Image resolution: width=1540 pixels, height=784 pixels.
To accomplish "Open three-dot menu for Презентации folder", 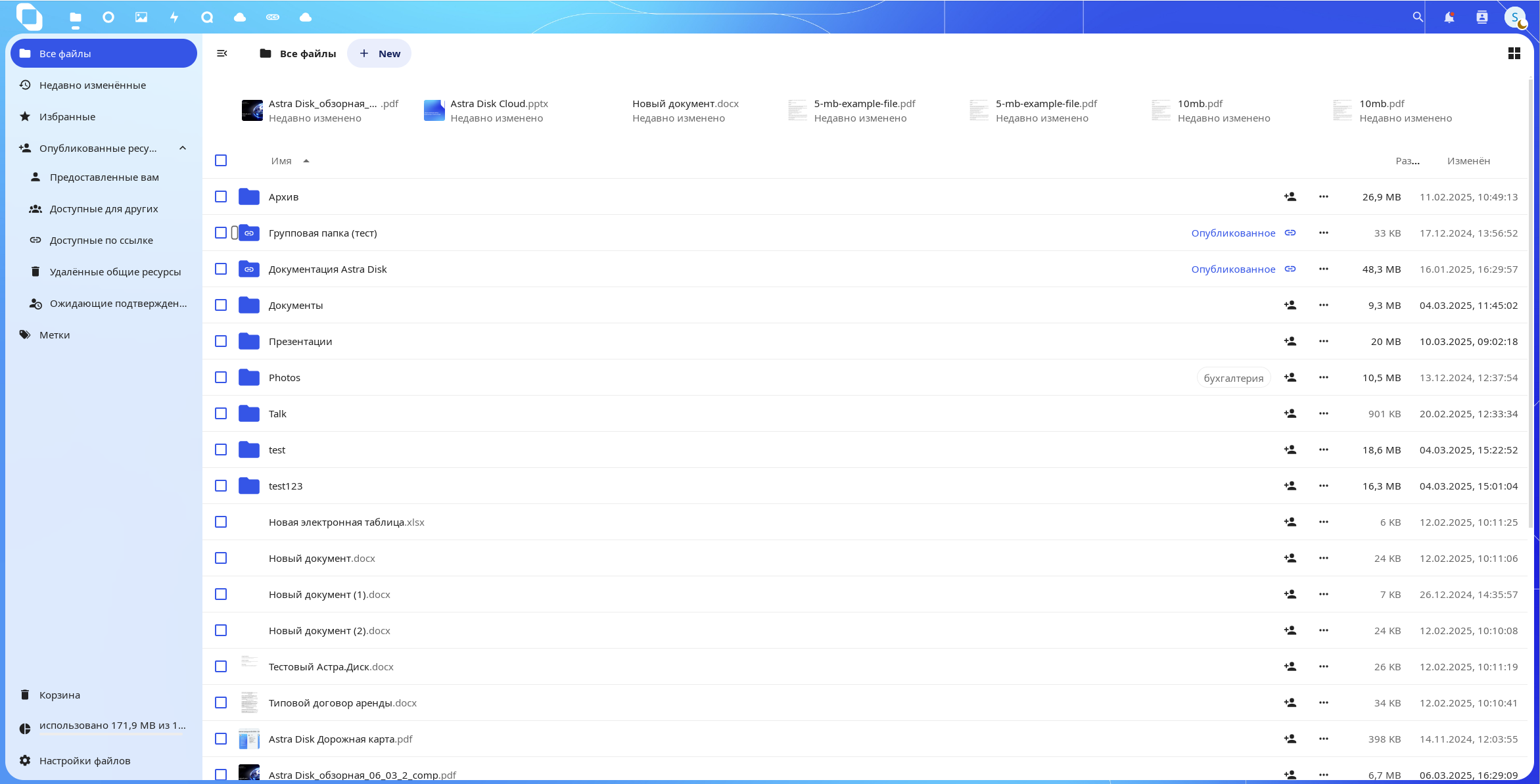I will (1324, 341).
